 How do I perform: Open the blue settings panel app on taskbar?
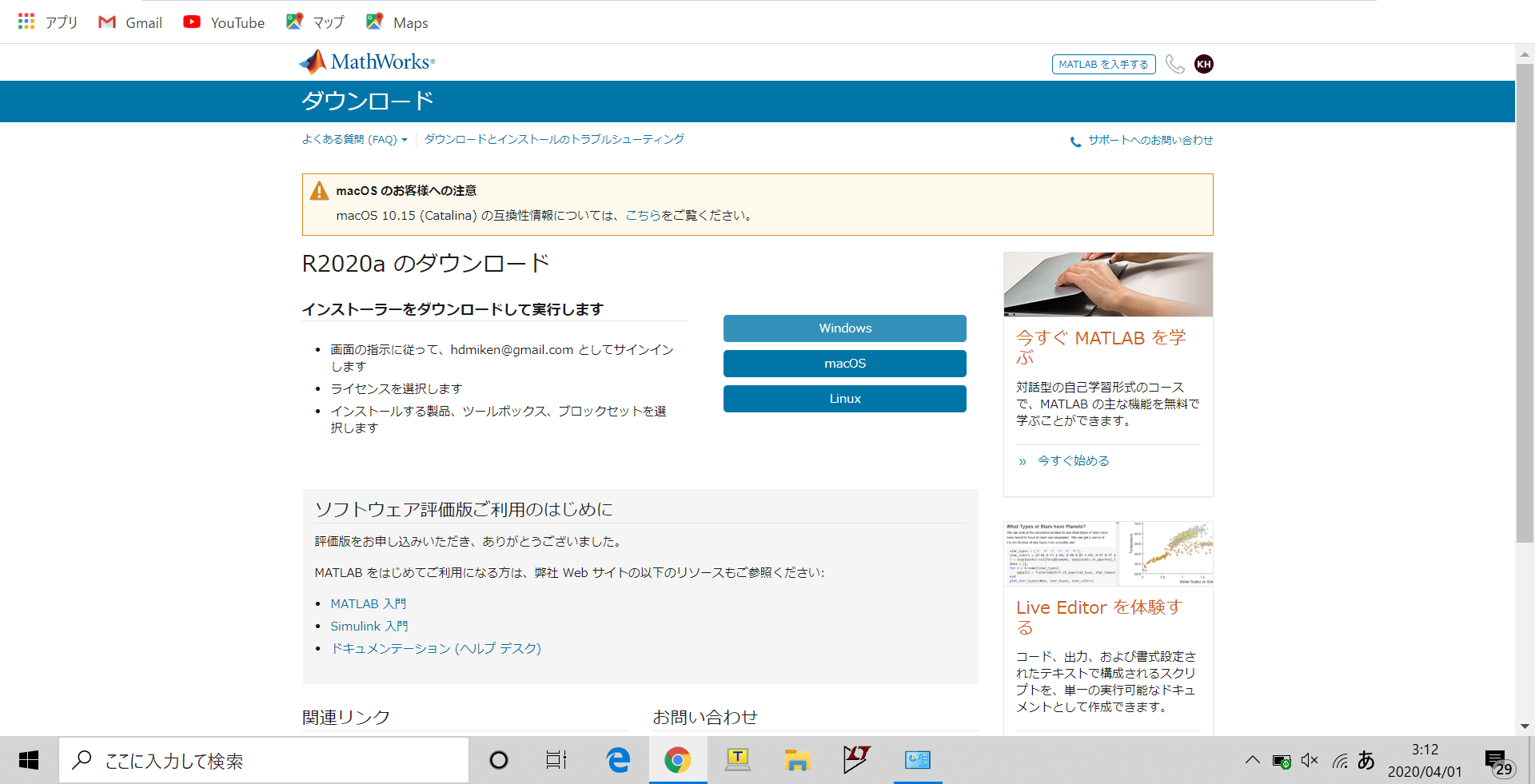pyautogui.click(x=918, y=760)
